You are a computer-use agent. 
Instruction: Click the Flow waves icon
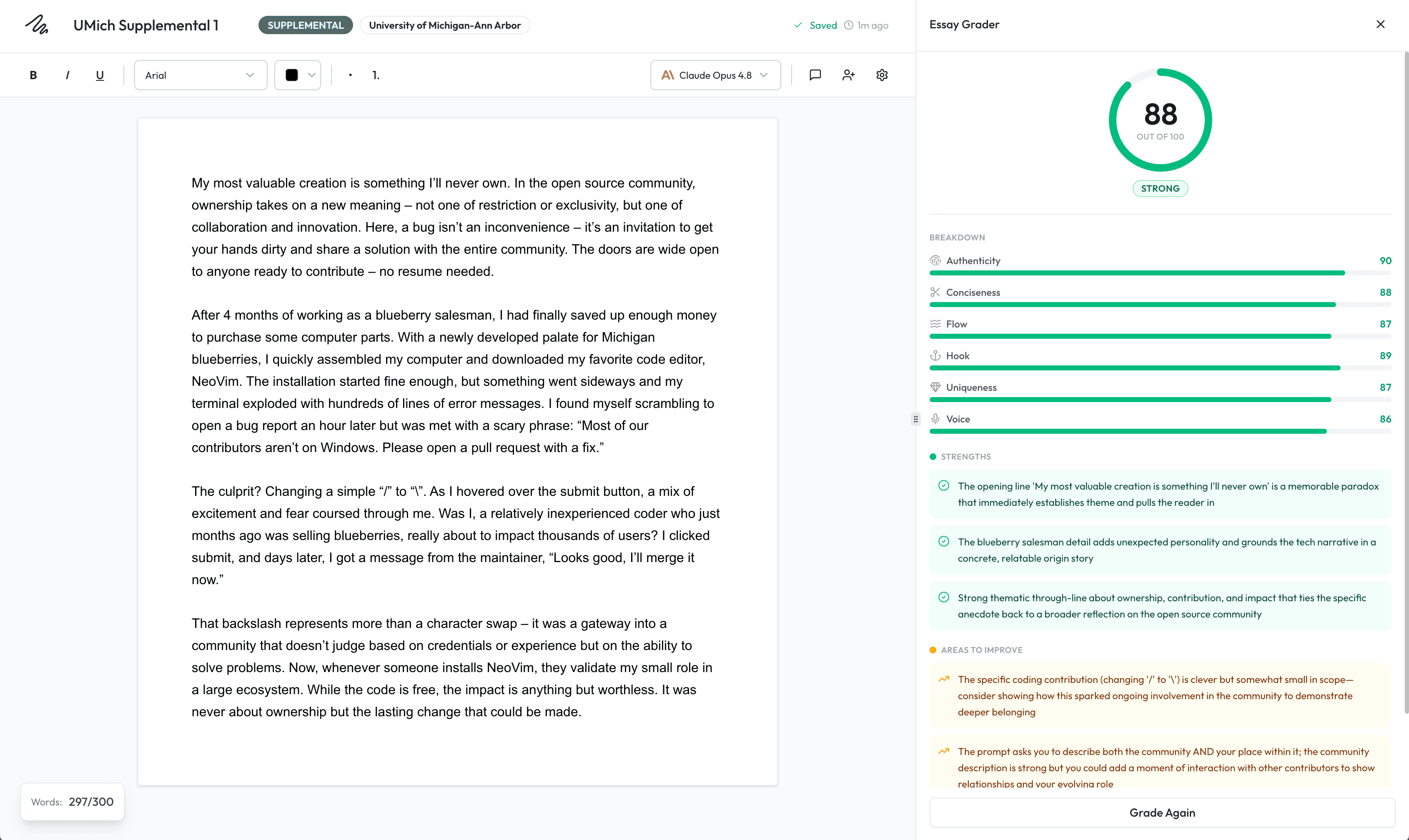coord(935,324)
